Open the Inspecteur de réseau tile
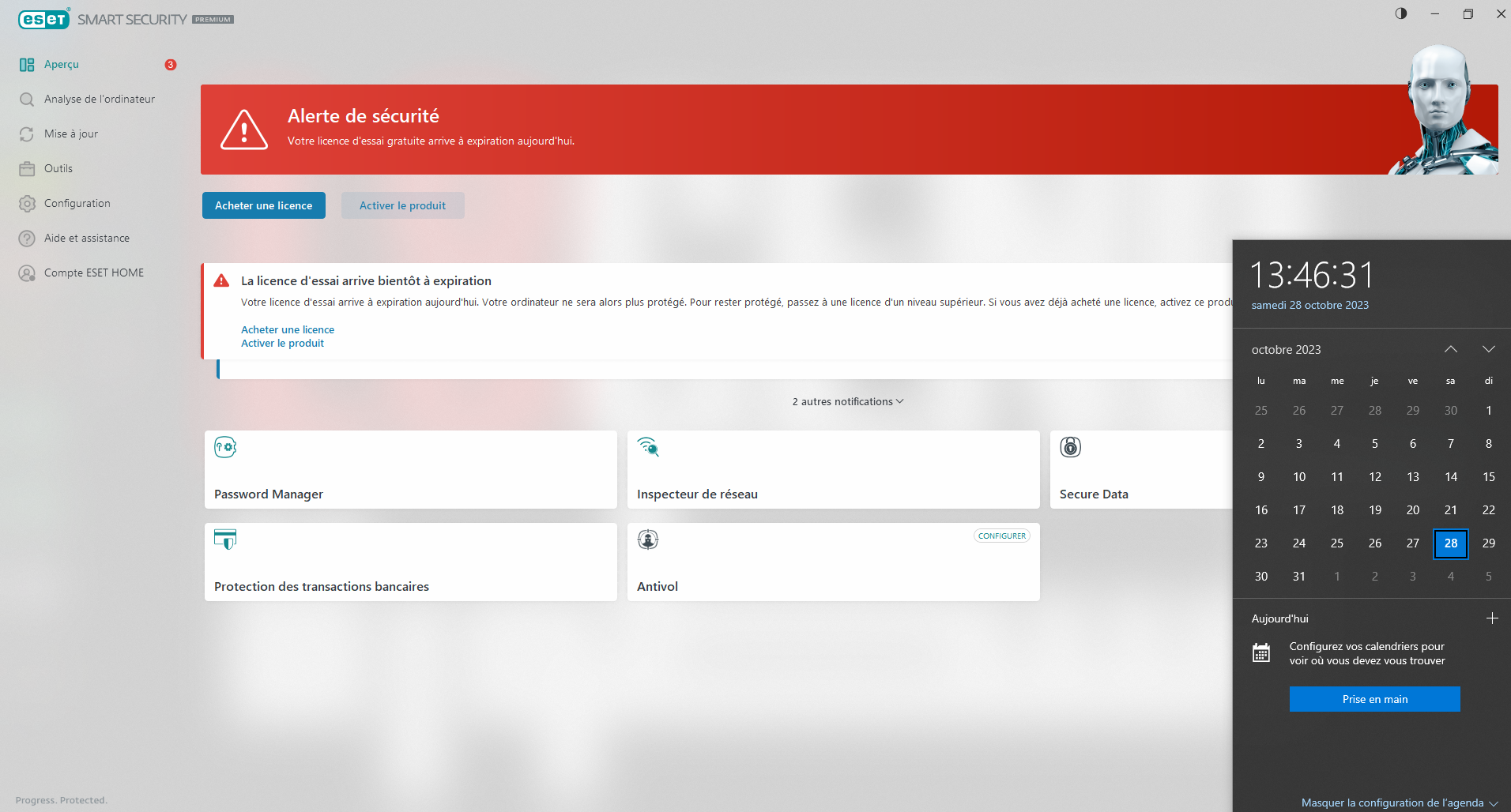The height and width of the screenshot is (812, 1511). coord(834,470)
